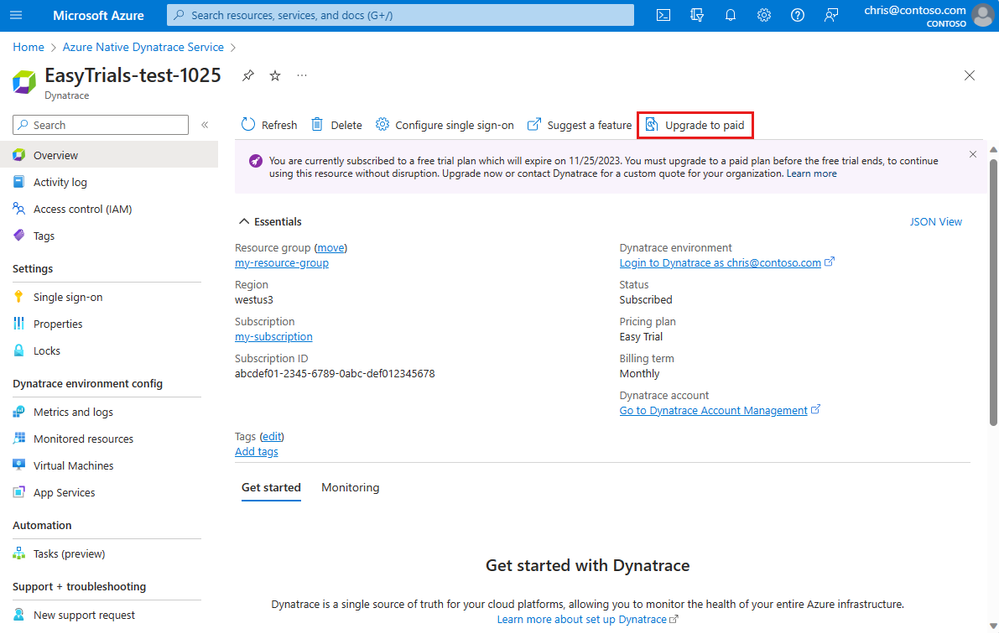
Task: Open my-resource-group link
Action: tap(282, 263)
